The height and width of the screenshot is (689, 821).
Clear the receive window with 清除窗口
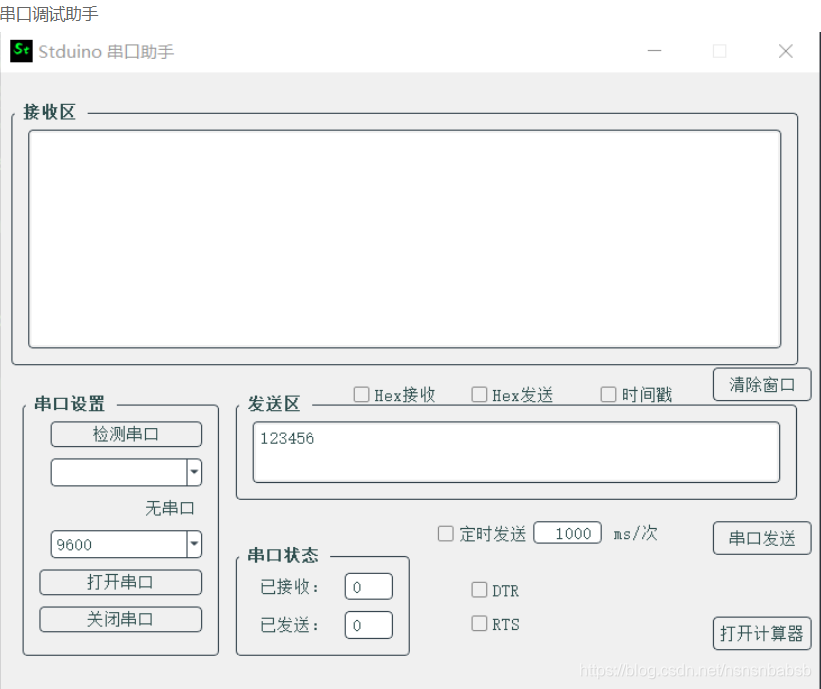coord(761,385)
